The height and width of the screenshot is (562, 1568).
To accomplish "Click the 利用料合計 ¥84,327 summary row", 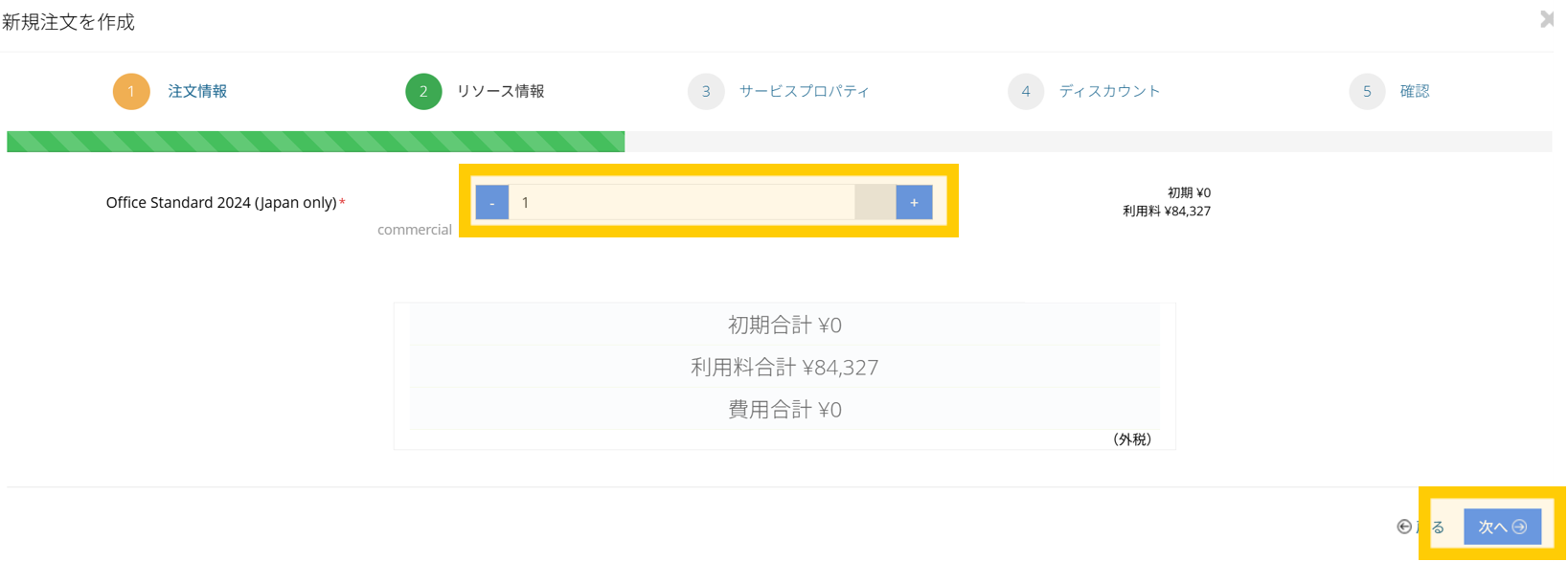I will tap(784, 367).
